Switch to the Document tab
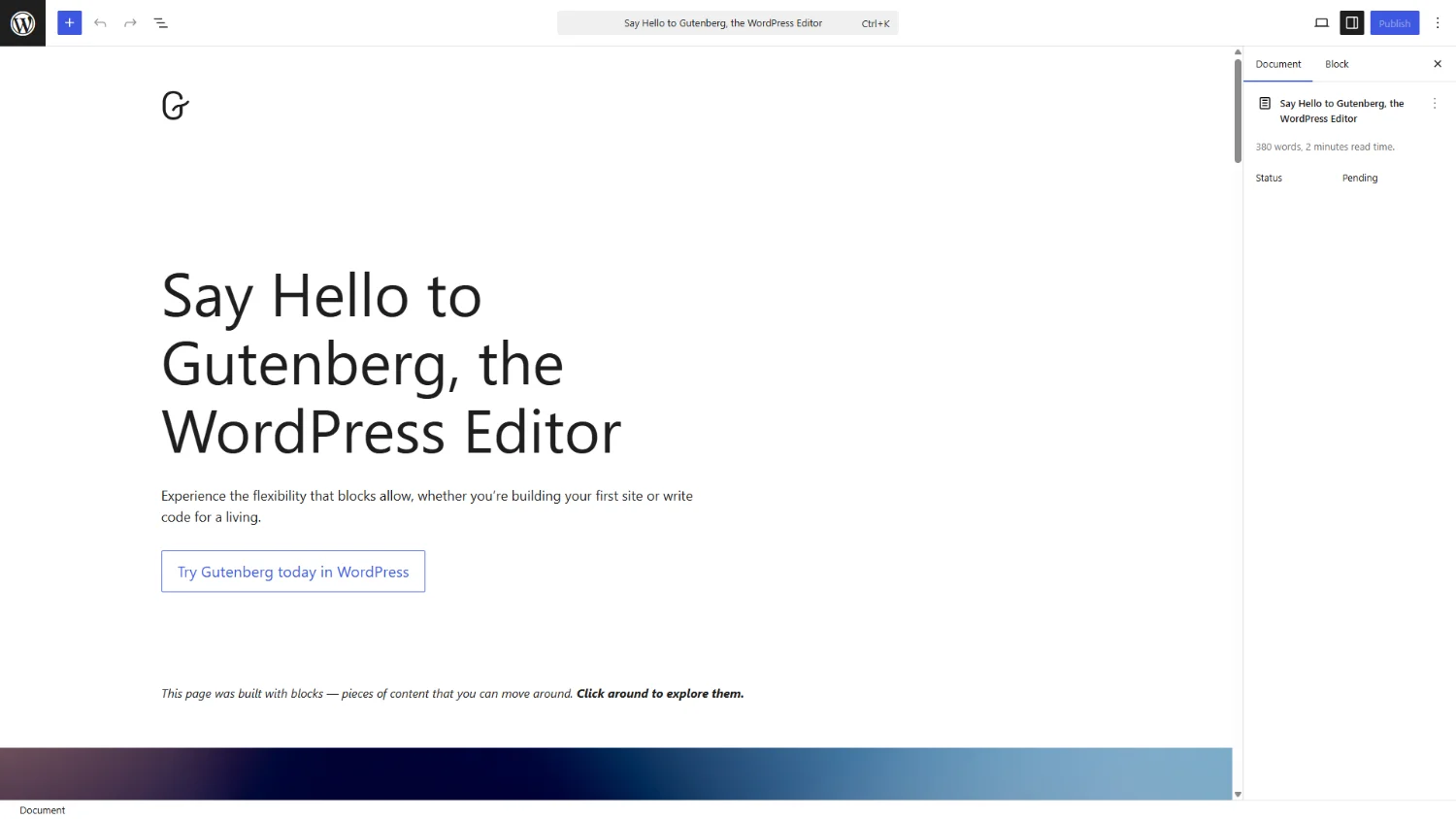Image resolution: width=1456 pixels, height=819 pixels. click(x=1278, y=64)
